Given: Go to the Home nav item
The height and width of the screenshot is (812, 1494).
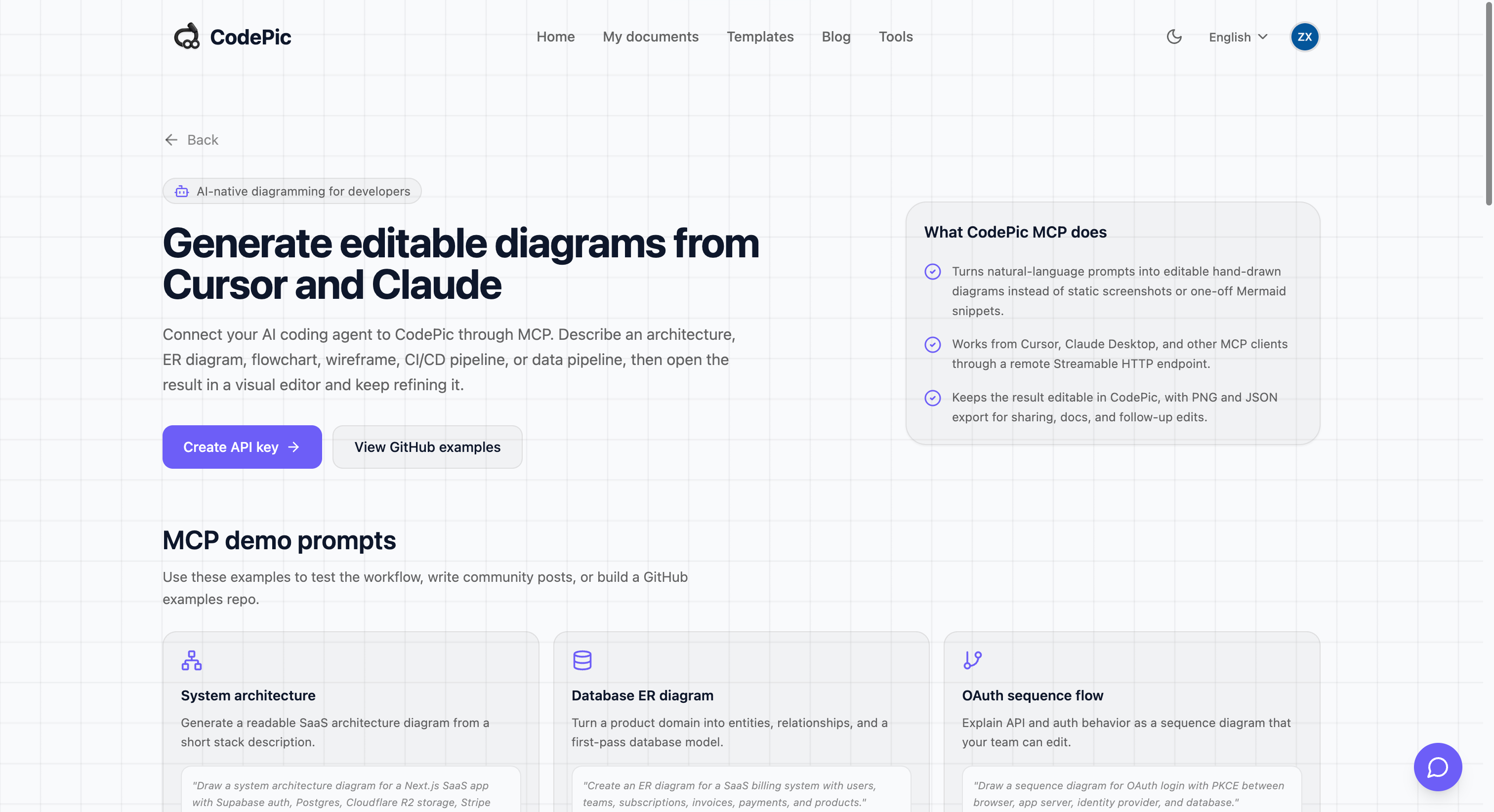Looking at the screenshot, I should point(556,37).
